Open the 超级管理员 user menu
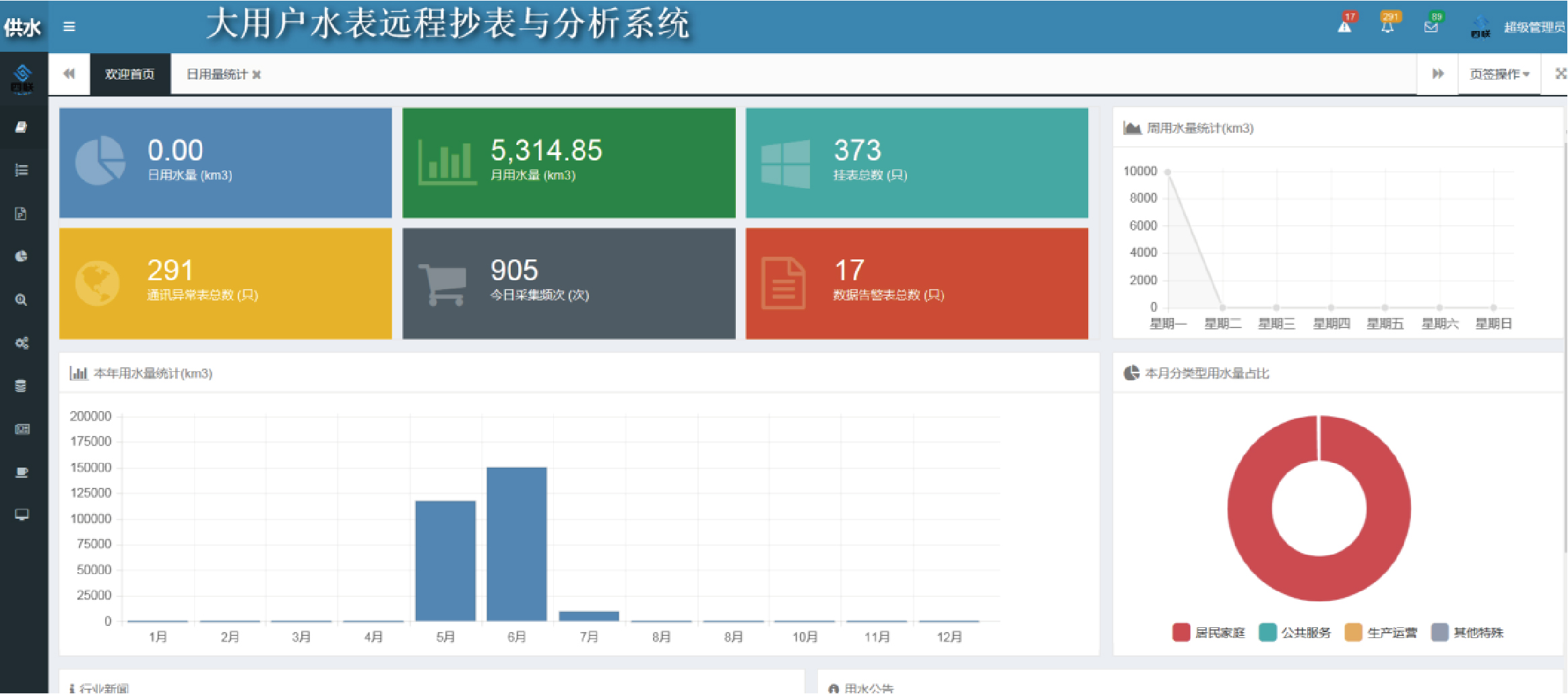1568x694 pixels. click(x=1534, y=28)
